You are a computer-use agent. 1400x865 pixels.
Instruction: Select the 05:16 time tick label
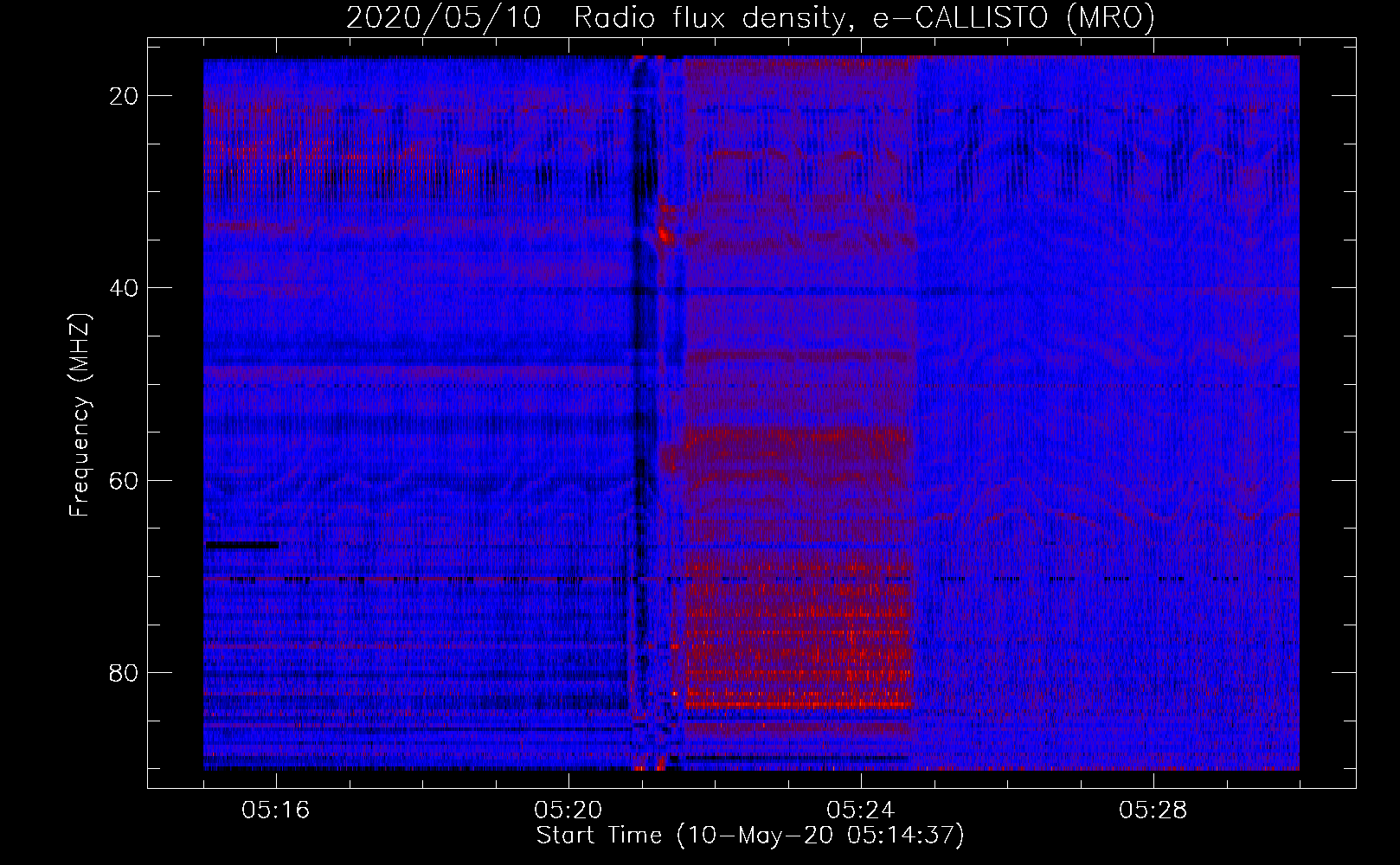pyautogui.click(x=276, y=811)
